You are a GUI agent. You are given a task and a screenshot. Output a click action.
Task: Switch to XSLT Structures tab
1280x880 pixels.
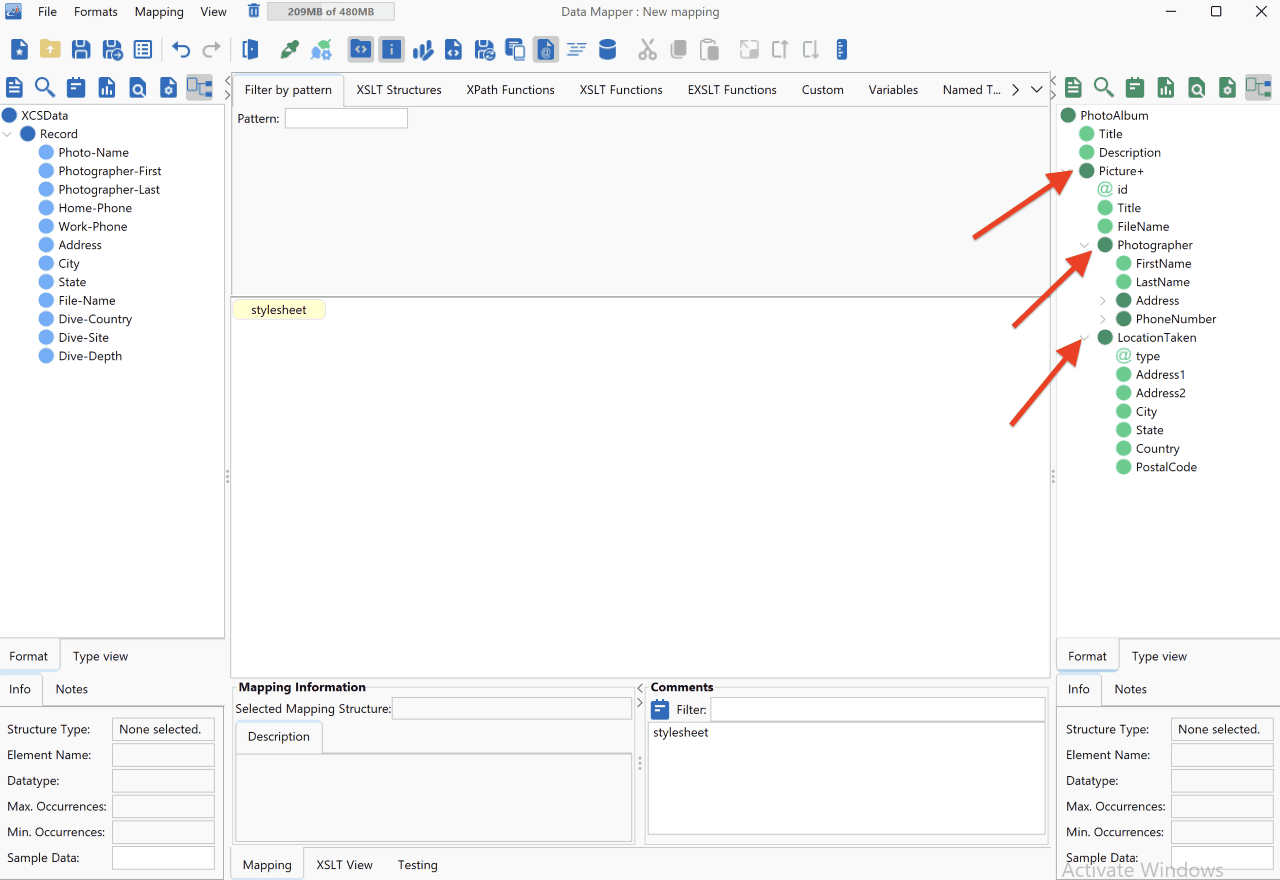pos(399,90)
